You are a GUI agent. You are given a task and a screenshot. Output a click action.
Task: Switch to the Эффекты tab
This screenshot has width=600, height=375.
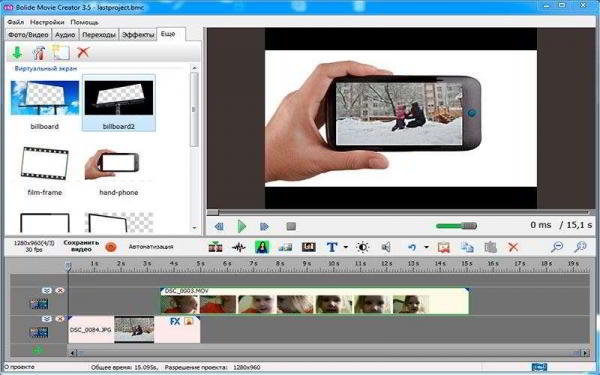(138, 34)
